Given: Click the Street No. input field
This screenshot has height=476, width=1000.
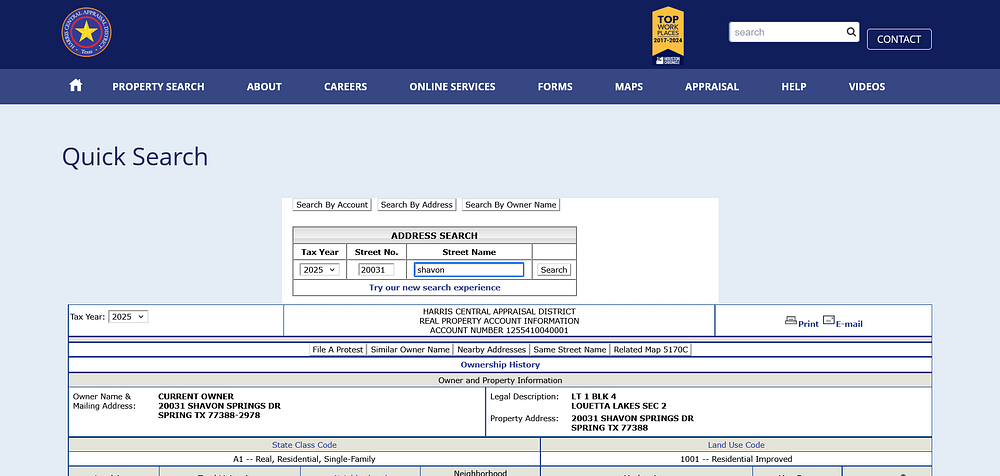Looking at the screenshot, I should click(x=376, y=270).
